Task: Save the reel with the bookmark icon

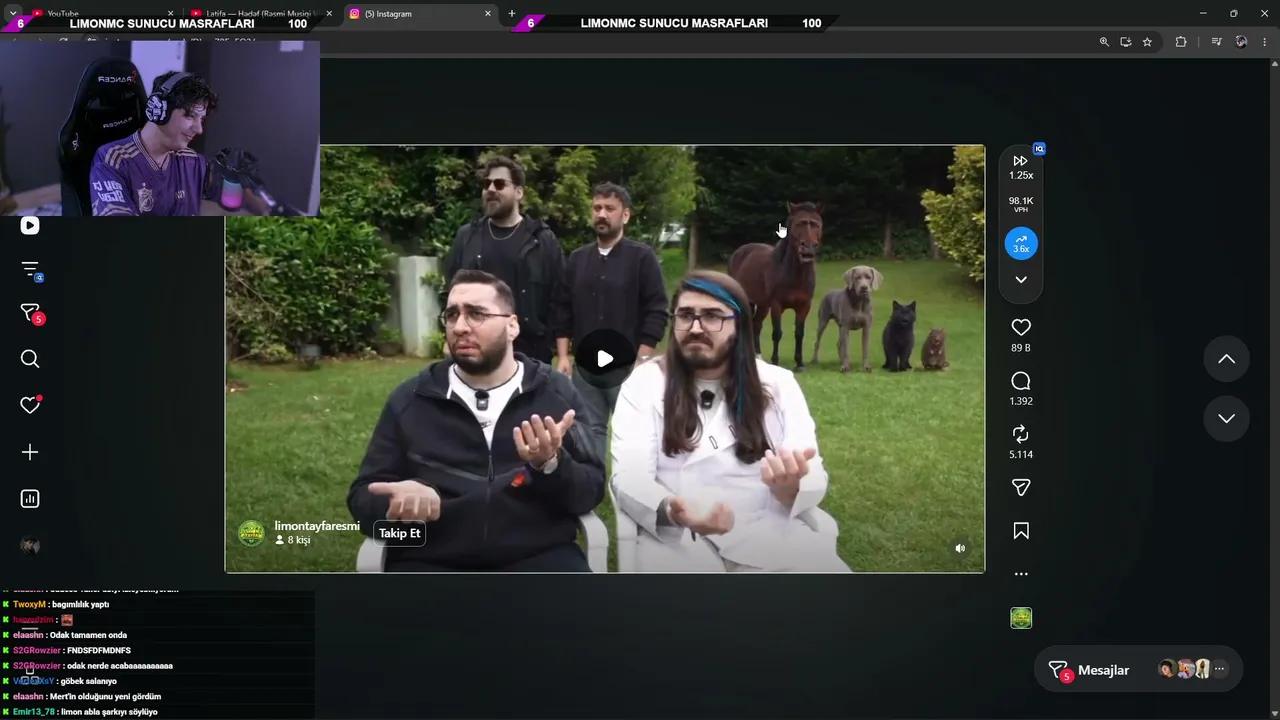Action: coord(1021,531)
